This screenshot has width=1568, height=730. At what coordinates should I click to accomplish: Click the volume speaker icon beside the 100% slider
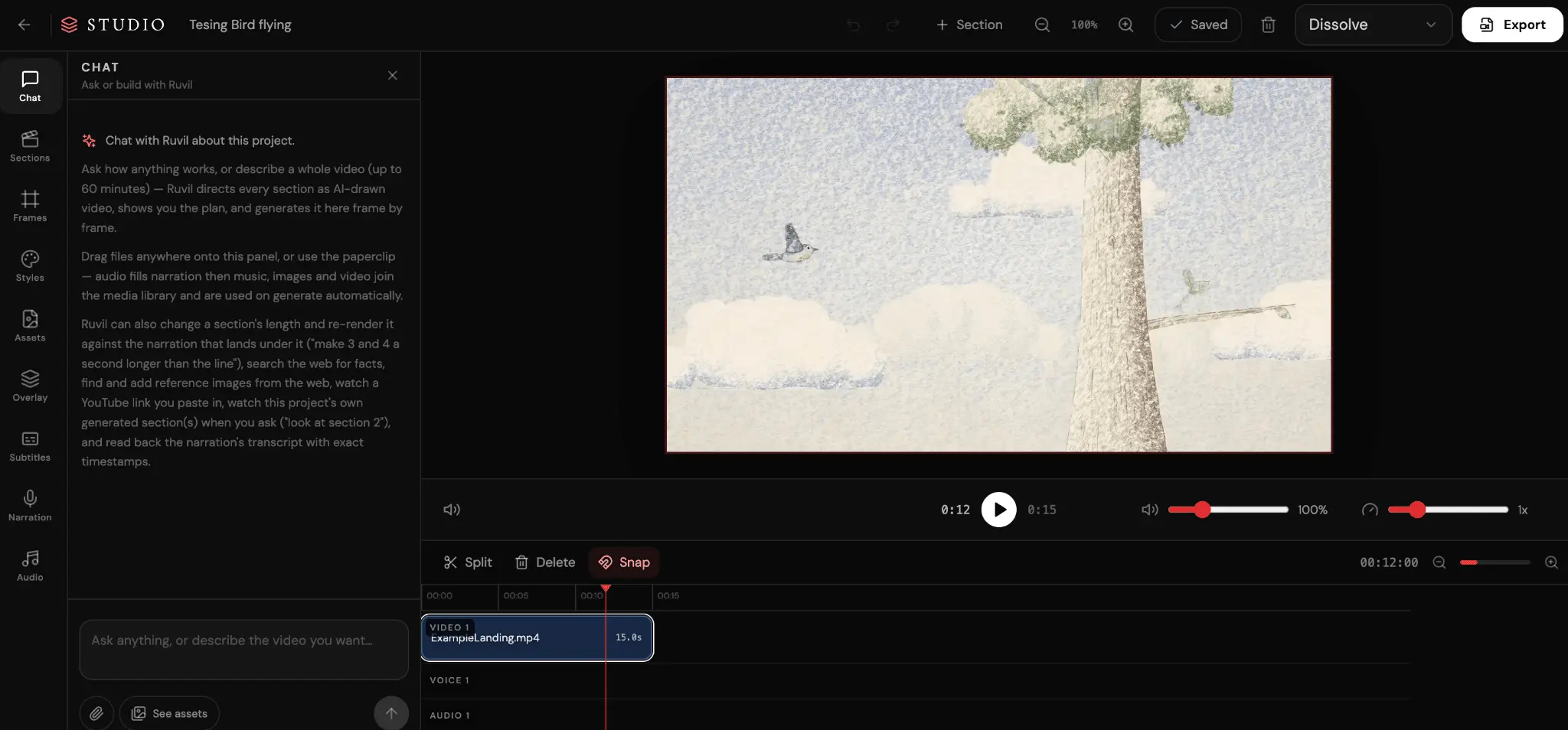(1149, 510)
